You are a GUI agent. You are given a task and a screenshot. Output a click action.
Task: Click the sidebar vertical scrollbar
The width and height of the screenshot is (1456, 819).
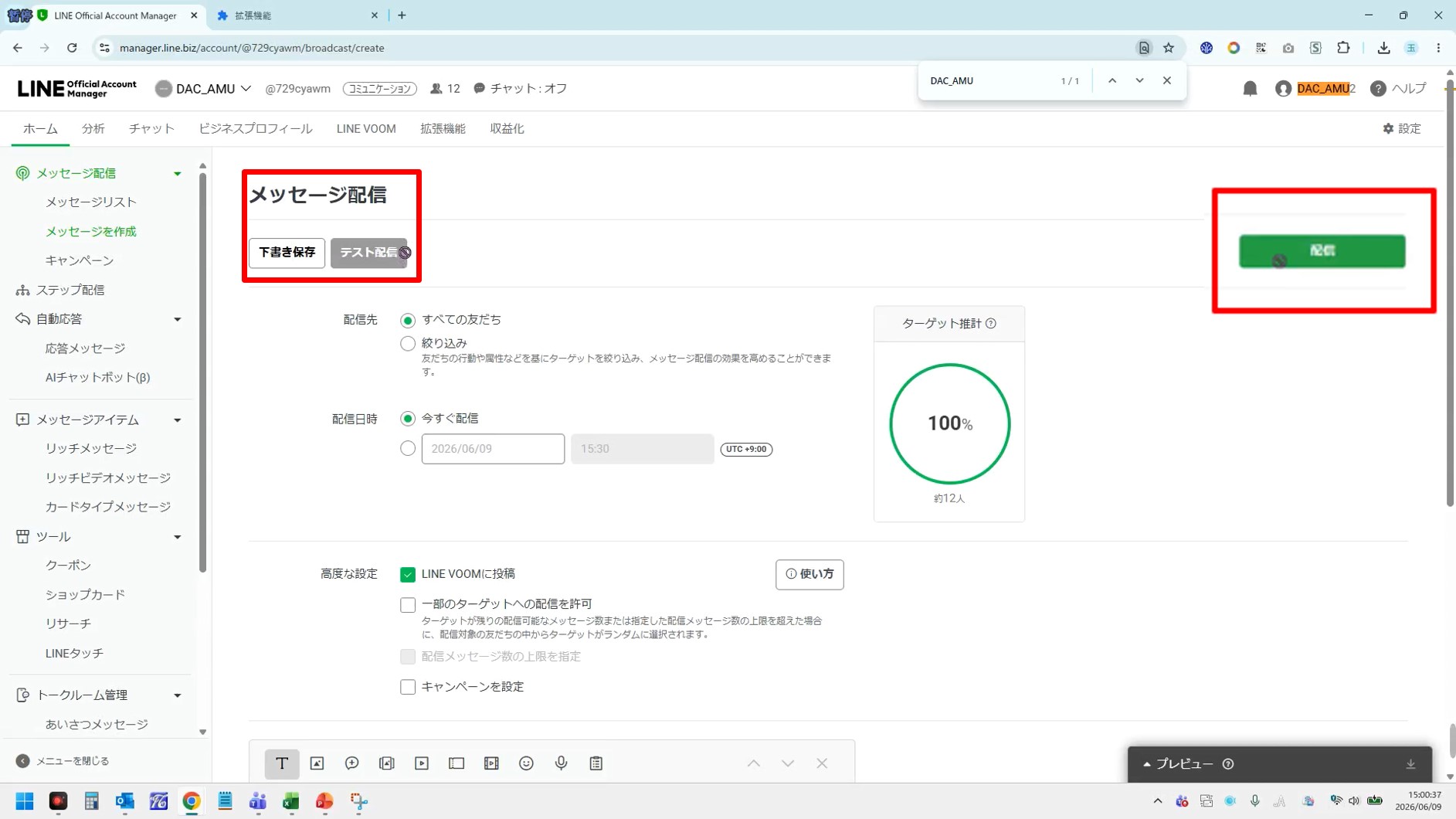(203, 371)
